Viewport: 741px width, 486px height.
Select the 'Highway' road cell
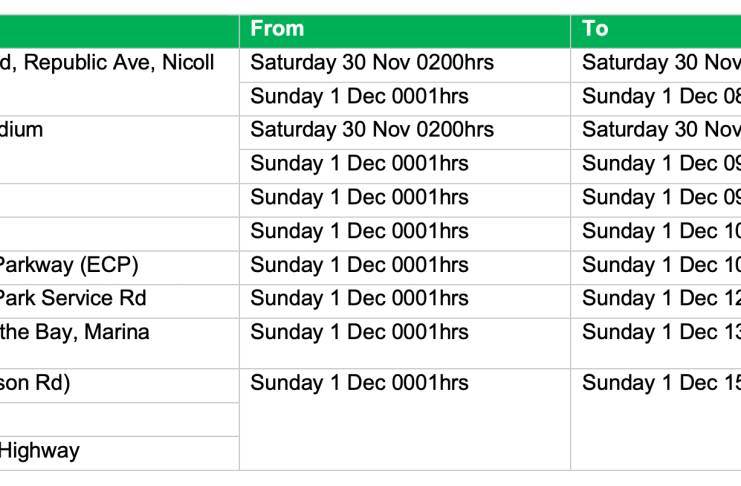(39, 451)
